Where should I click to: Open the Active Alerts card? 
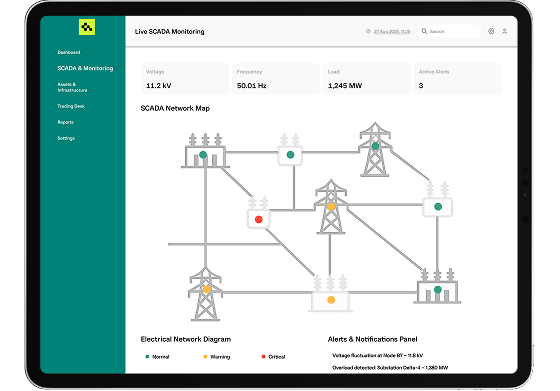click(458, 79)
